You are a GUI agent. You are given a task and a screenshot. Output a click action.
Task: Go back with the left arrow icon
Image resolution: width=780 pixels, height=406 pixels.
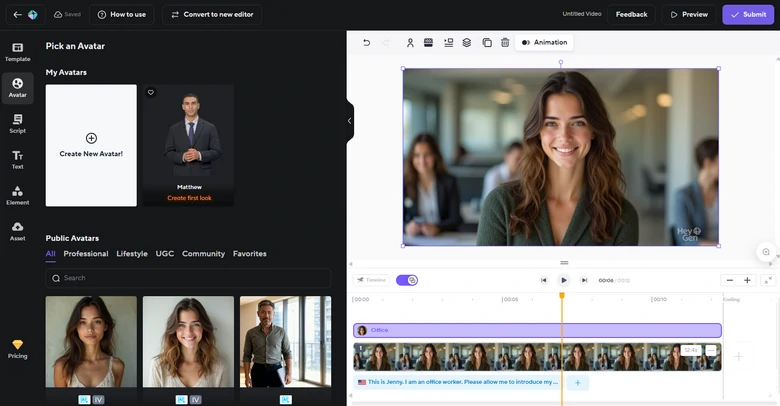pos(17,15)
